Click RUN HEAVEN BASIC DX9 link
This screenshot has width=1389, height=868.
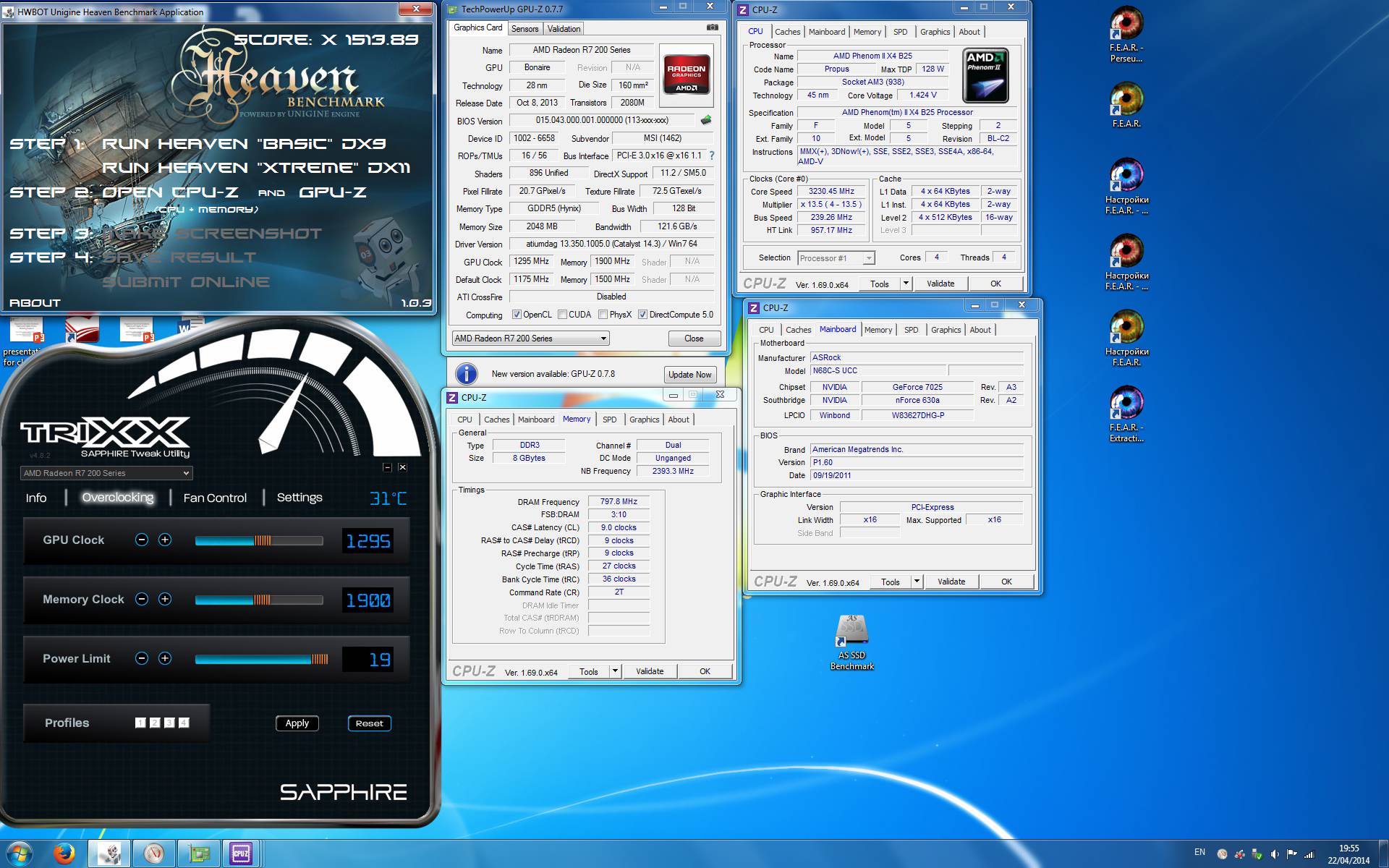pyautogui.click(x=244, y=144)
